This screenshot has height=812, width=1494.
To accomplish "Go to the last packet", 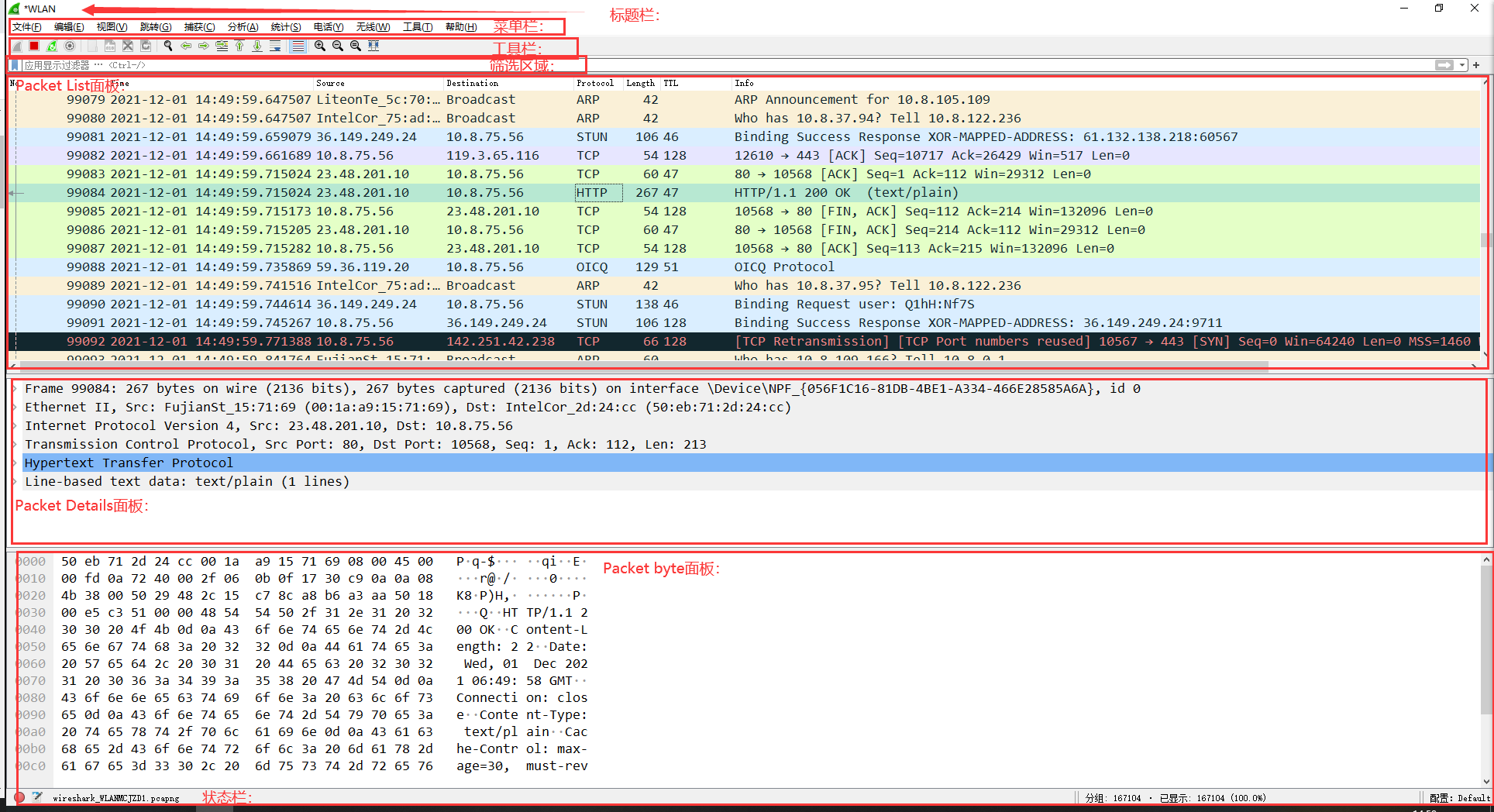I will (x=257, y=46).
